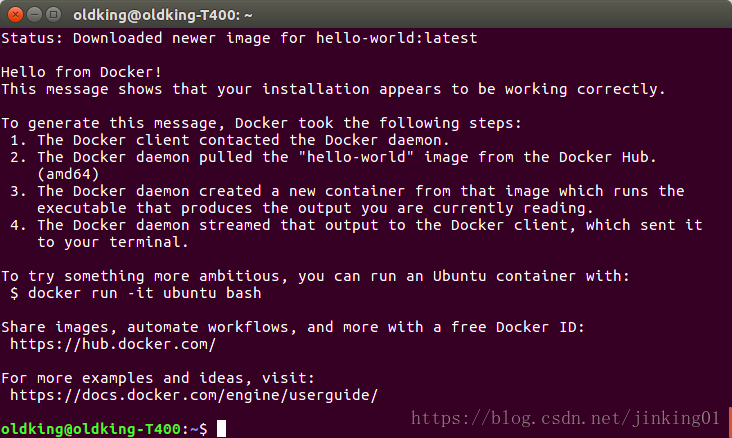Screen dimensions: 732x438
Task: Open the hub.docker.com link
Action: point(113,344)
